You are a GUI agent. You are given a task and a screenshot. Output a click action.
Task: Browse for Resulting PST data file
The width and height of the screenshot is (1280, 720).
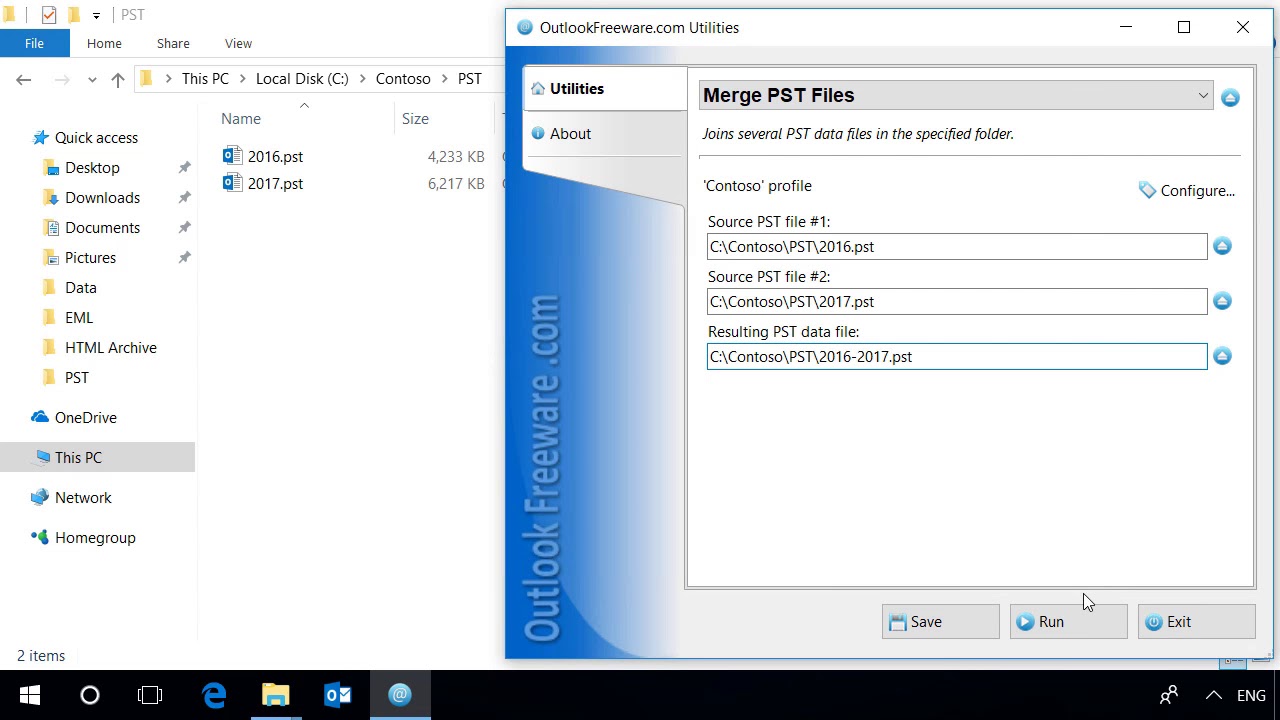coord(1222,356)
